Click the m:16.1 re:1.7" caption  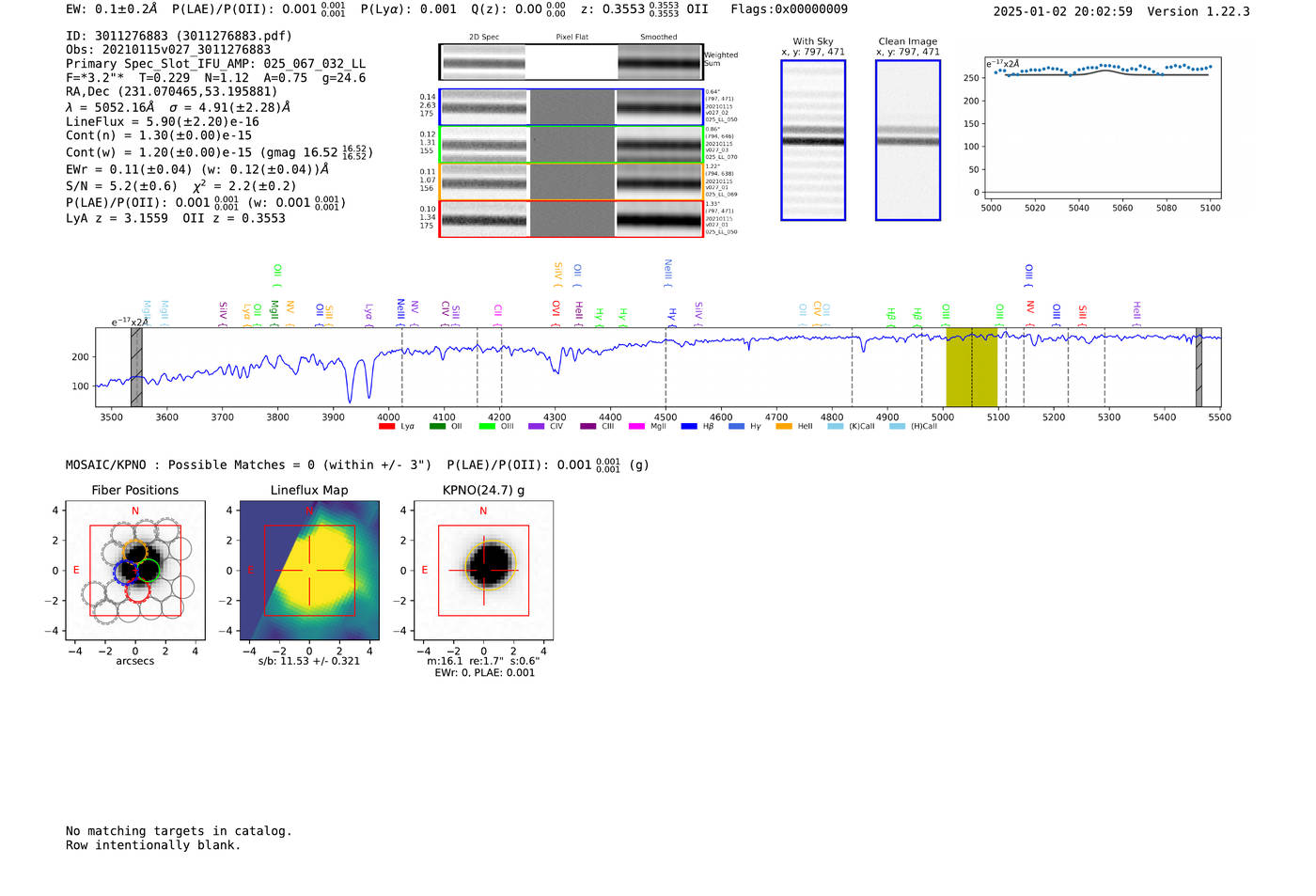(x=483, y=661)
